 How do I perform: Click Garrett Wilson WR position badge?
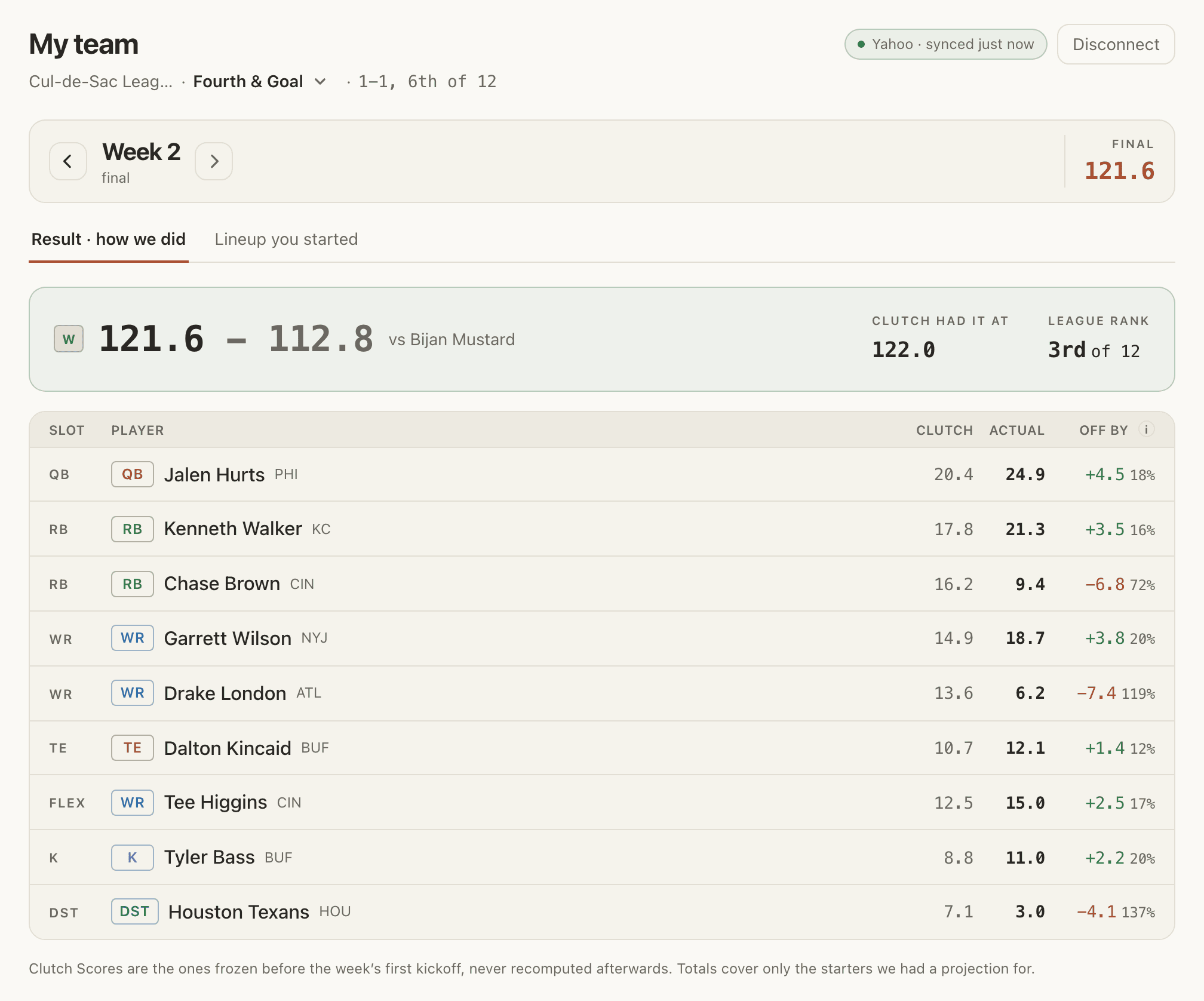[x=133, y=638]
